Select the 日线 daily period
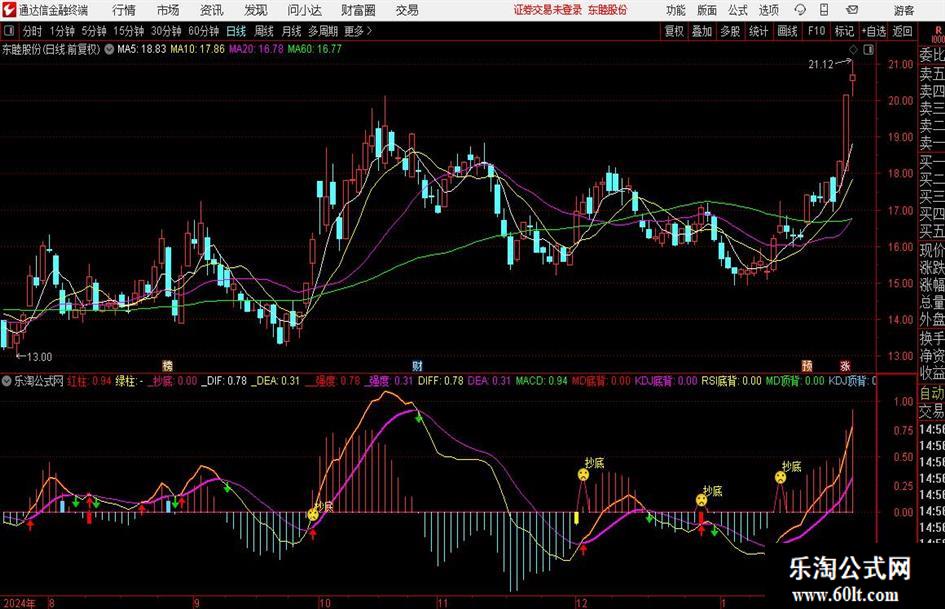 (236, 31)
